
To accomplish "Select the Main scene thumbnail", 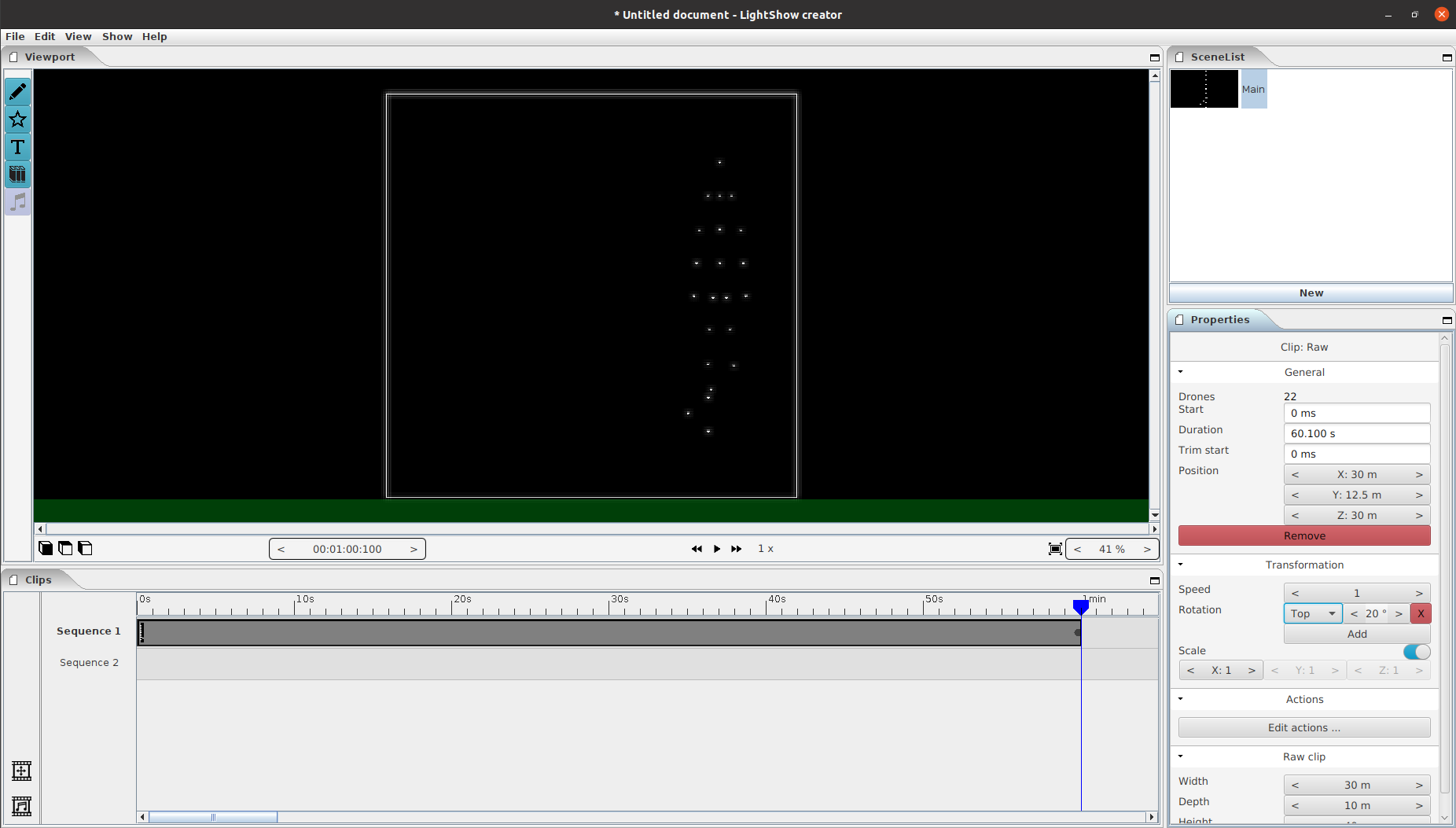I will coord(1204,89).
